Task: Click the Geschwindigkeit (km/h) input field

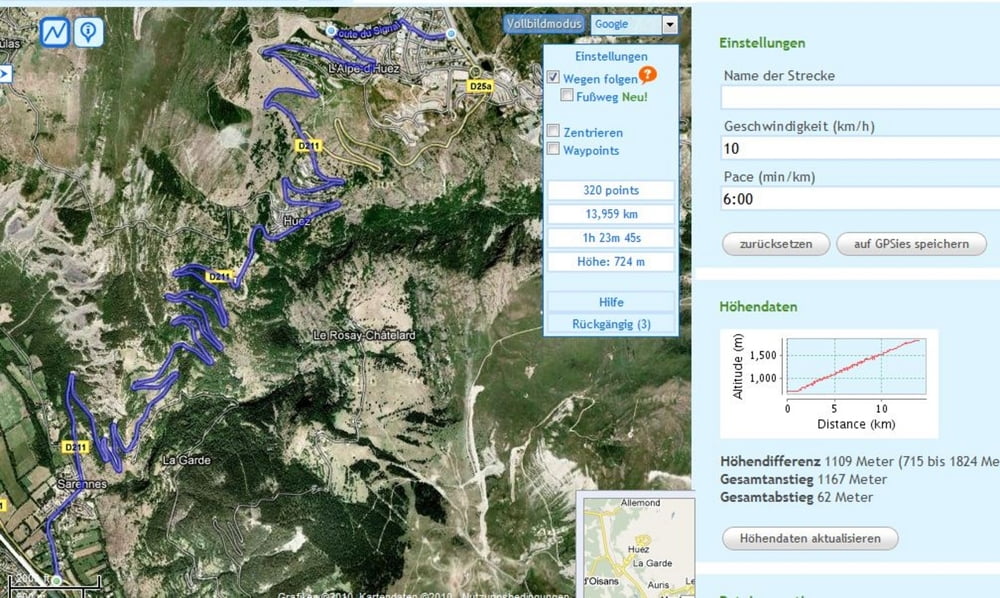Action: pyautogui.click(x=860, y=148)
